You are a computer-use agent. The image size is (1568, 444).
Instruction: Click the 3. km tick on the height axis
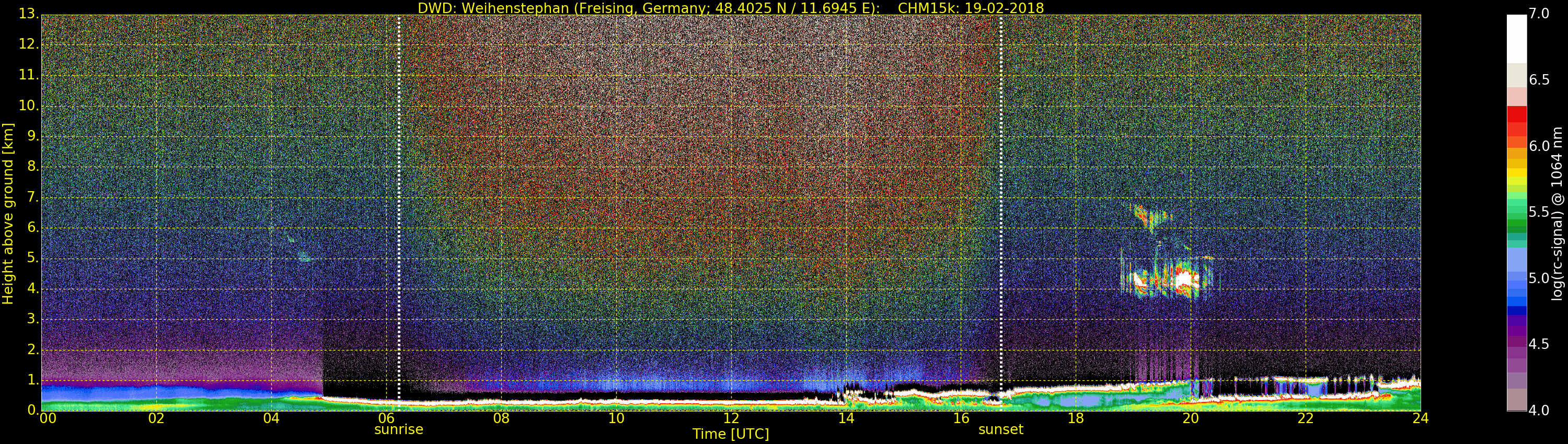(33, 319)
